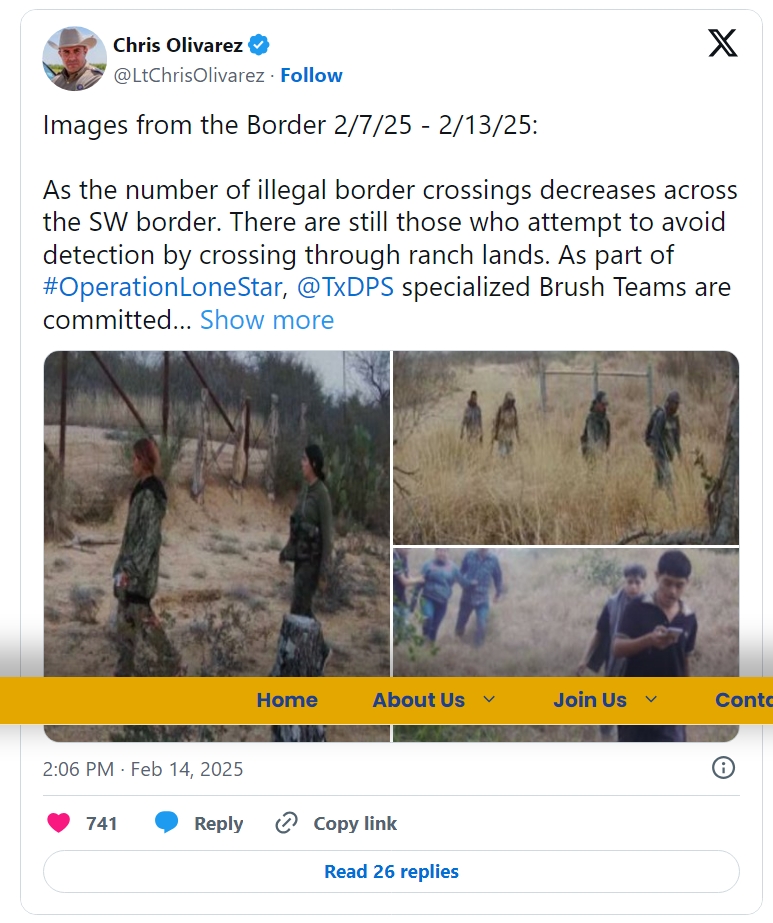Open the Join Us menu item
This screenshot has height=923, width=773.
coord(590,700)
